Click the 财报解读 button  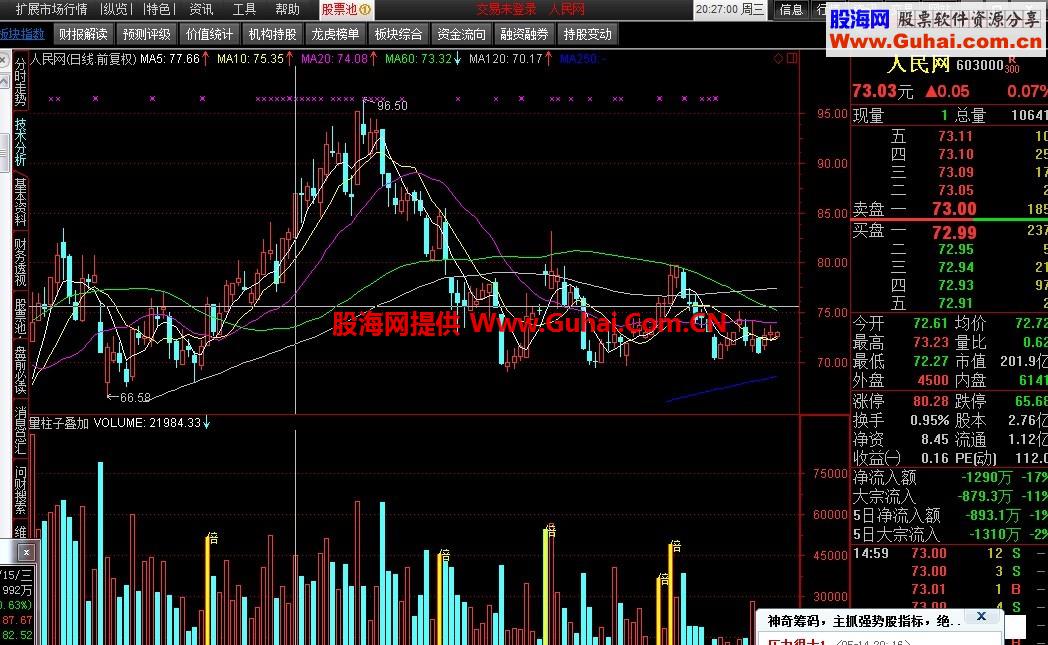tap(83, 34)
